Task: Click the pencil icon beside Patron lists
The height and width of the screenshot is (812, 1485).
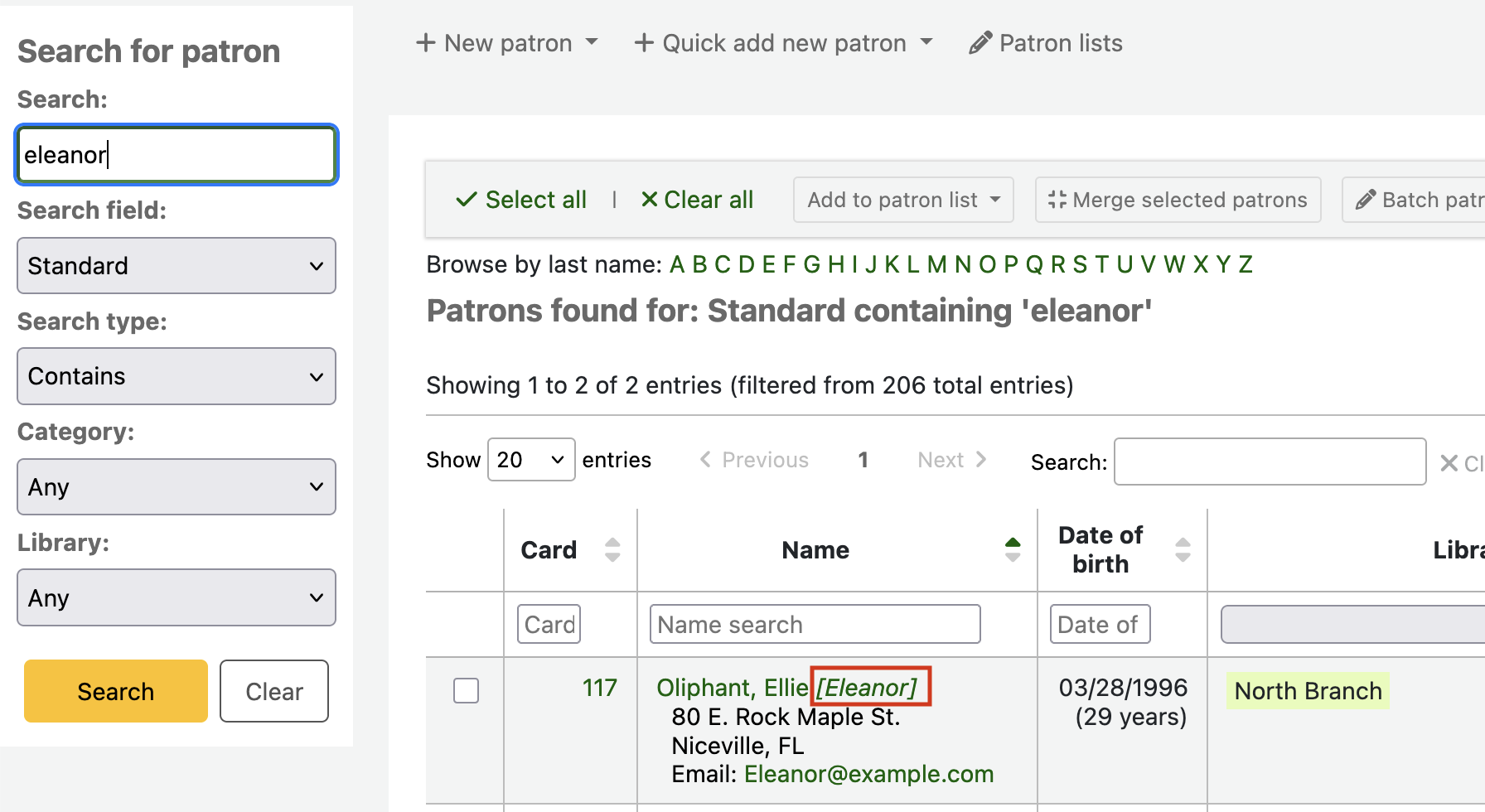Action: [x=980, y=43]
